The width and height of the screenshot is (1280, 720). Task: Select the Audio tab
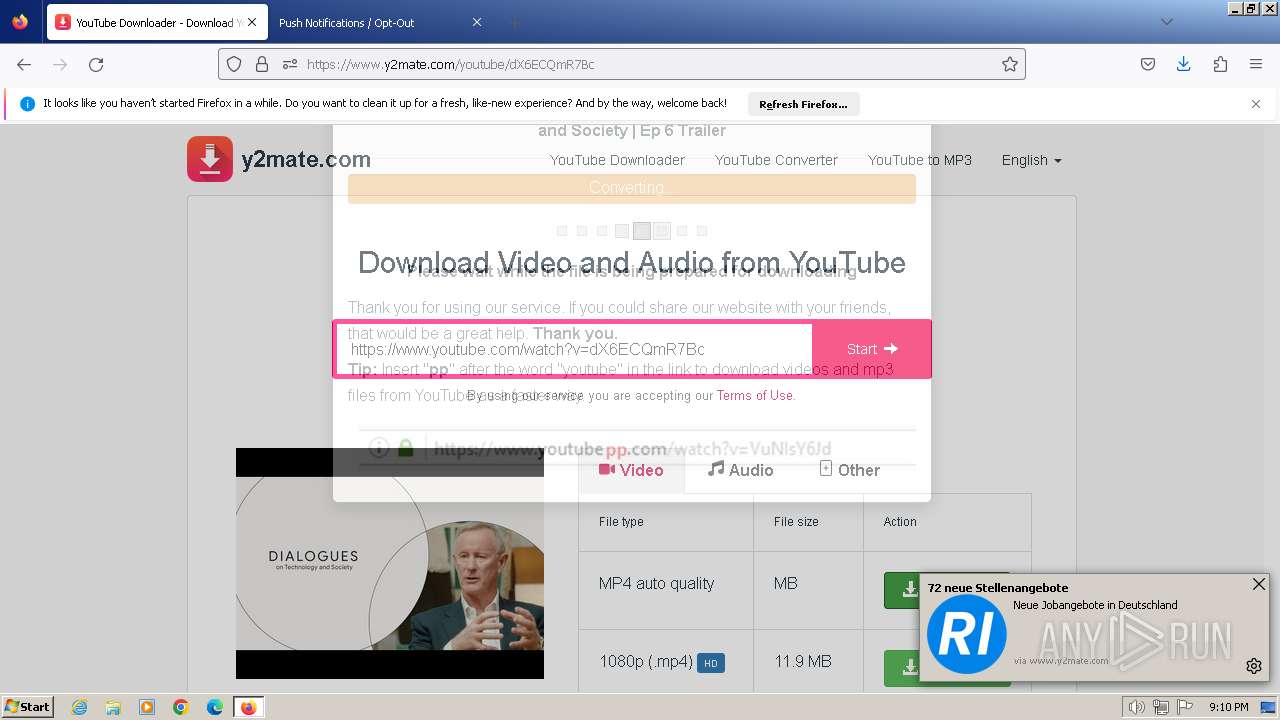[x=740, y=470]
